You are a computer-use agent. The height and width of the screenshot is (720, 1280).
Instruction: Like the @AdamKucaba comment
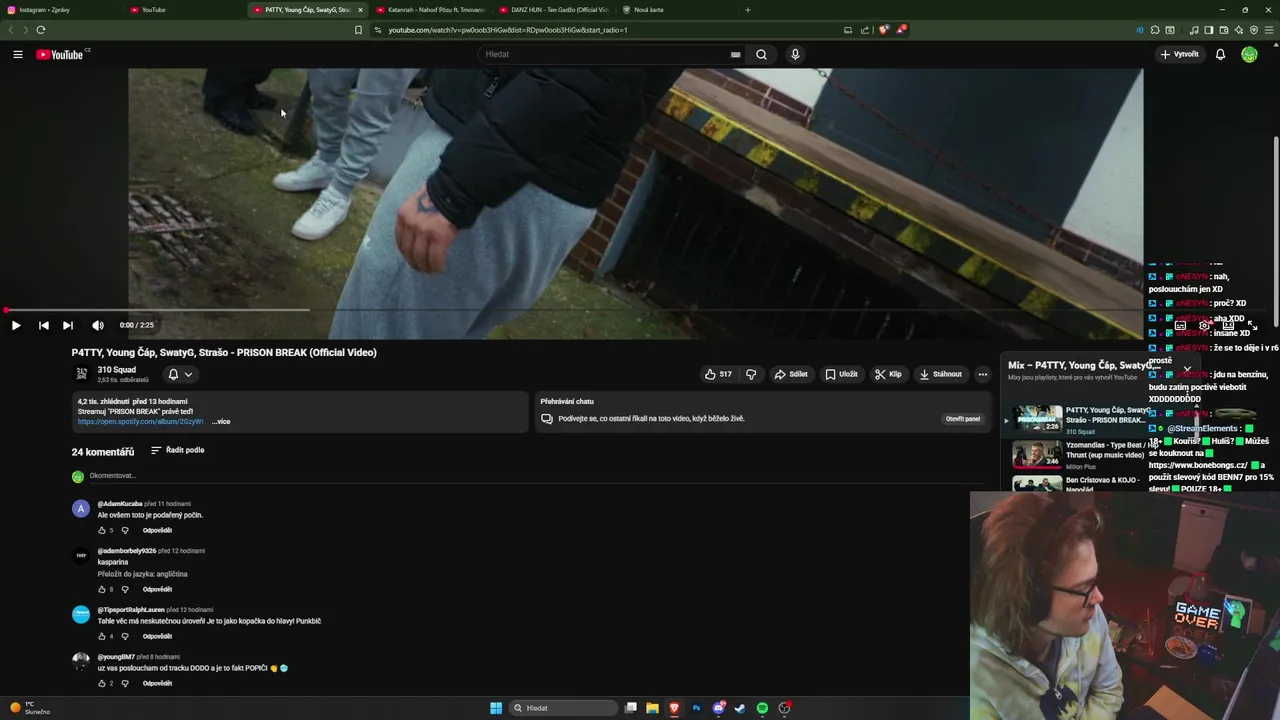tap(102, 530)
